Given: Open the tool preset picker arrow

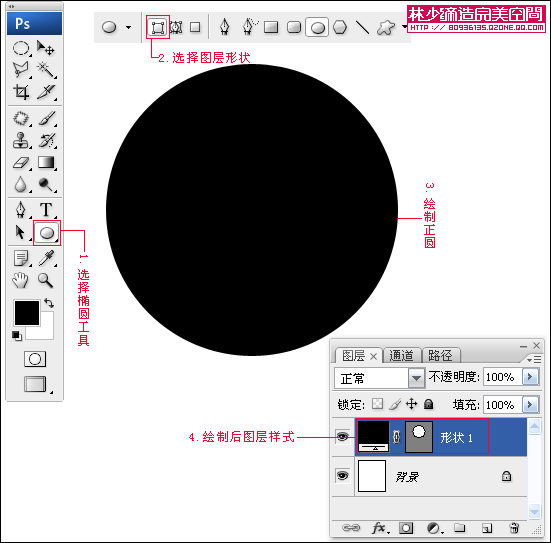Looking at the screenshot, I should coord(129,27).
